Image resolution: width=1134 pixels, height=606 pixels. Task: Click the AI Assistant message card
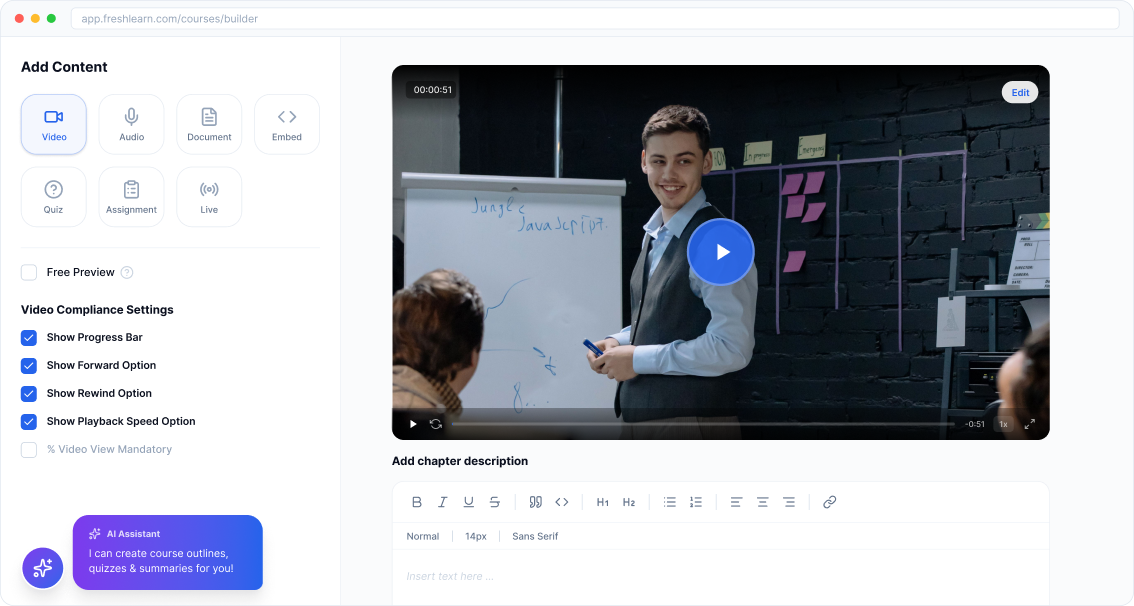(168, 552)
